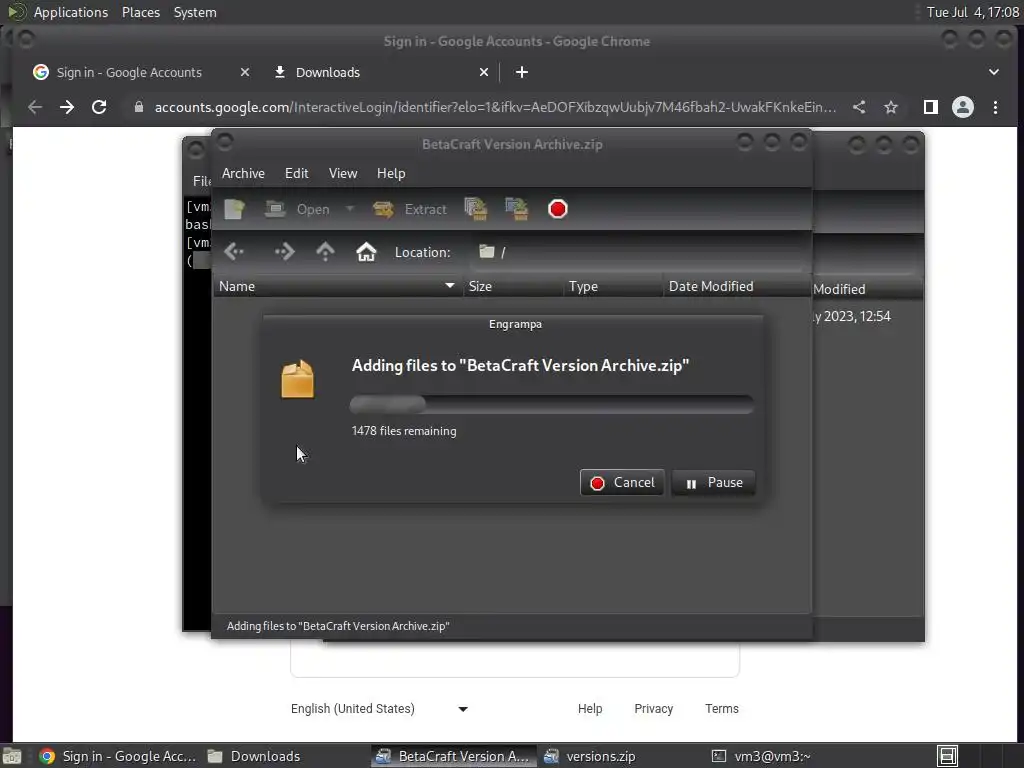Click the Open archive toolbar button
Viewport: 1024px width, 768px height.
[x=297, y=209]
